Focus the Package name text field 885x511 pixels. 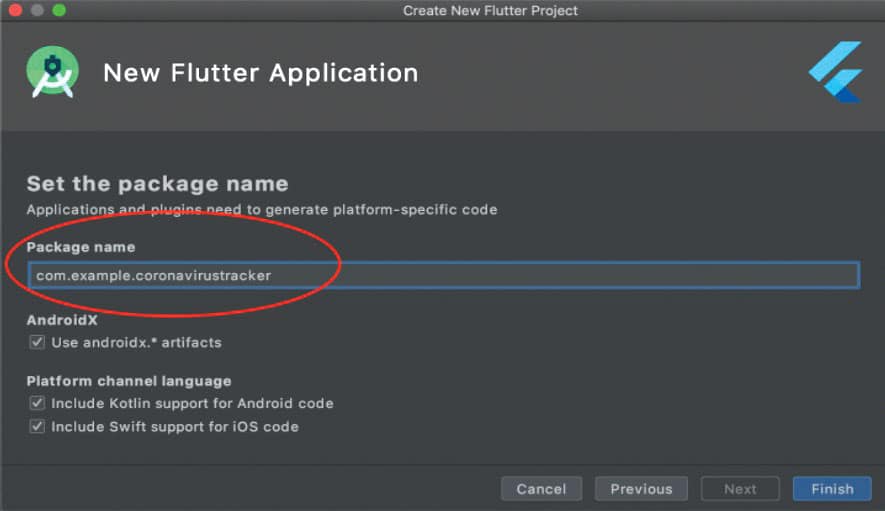[x=442, y=275]
